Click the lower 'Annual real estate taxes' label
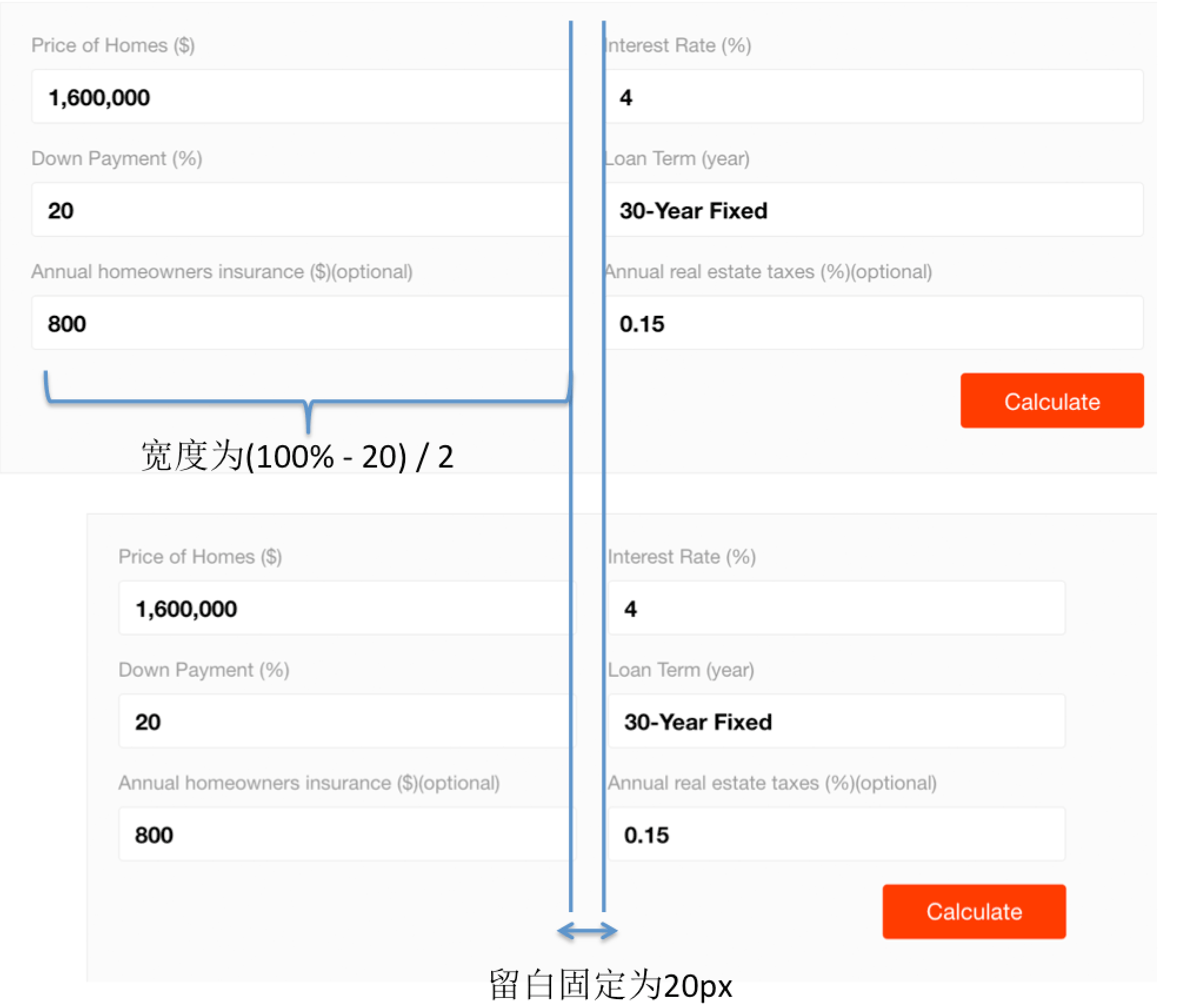The height and width of the screenshot is (1008, 1180). pos(772,783)
